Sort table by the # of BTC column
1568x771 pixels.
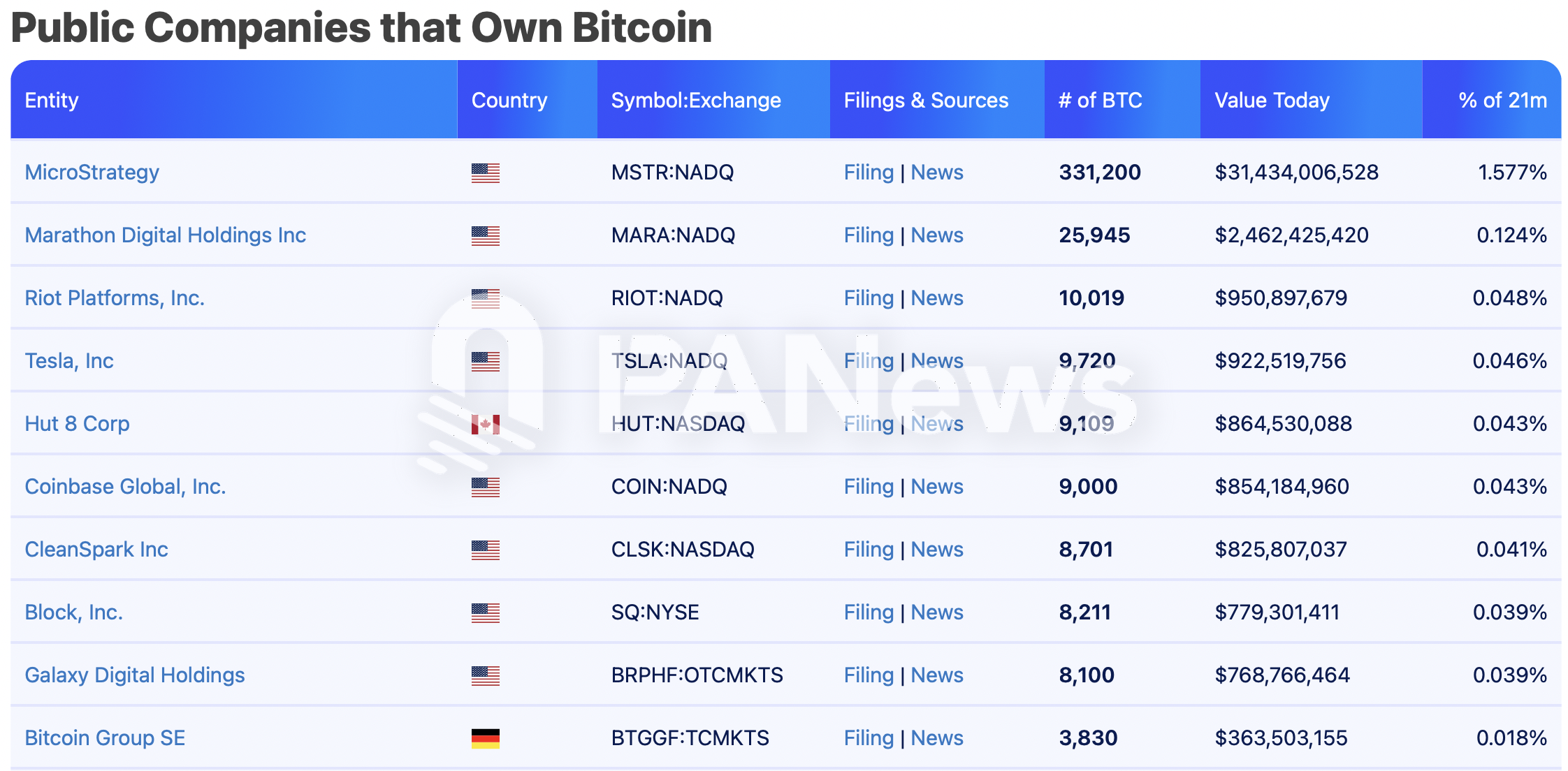point(1101,100)
